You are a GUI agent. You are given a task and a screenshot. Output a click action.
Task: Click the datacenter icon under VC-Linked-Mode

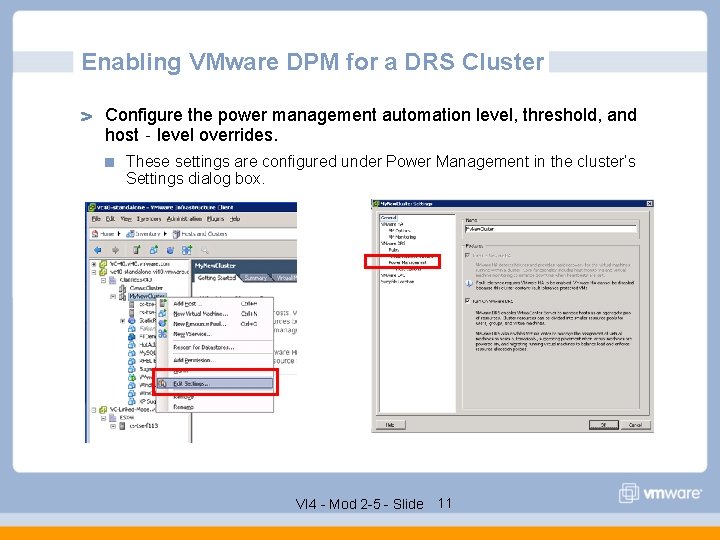click(112, 418)
